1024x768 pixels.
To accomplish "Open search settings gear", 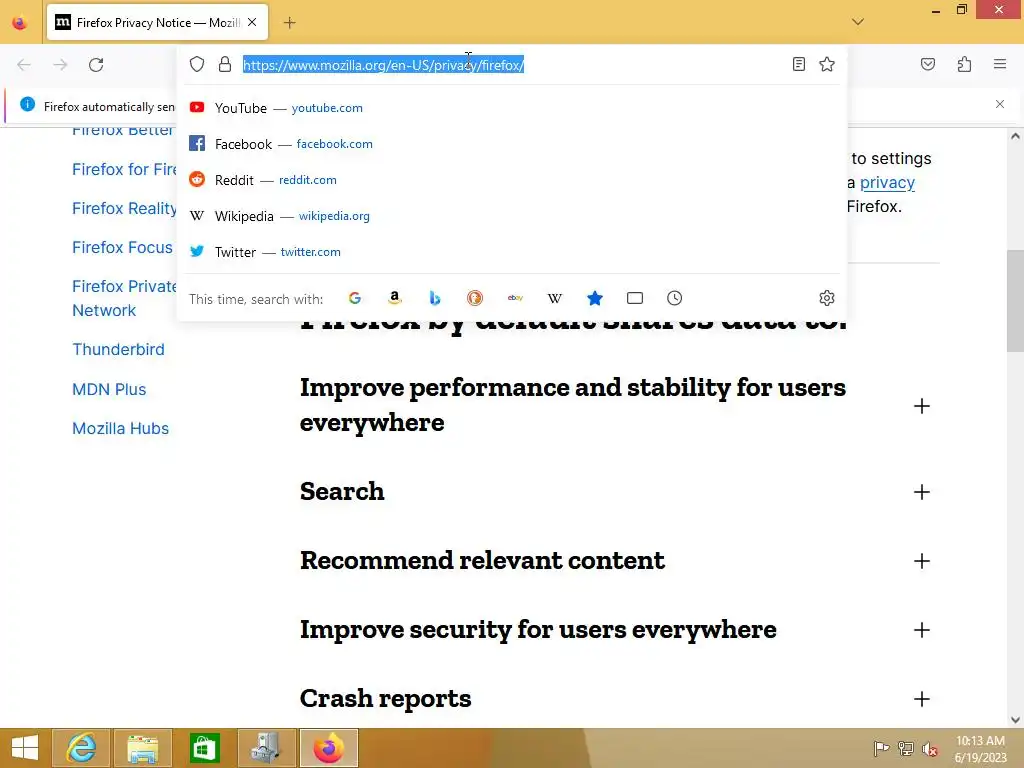I will click(x=827, y=298).
